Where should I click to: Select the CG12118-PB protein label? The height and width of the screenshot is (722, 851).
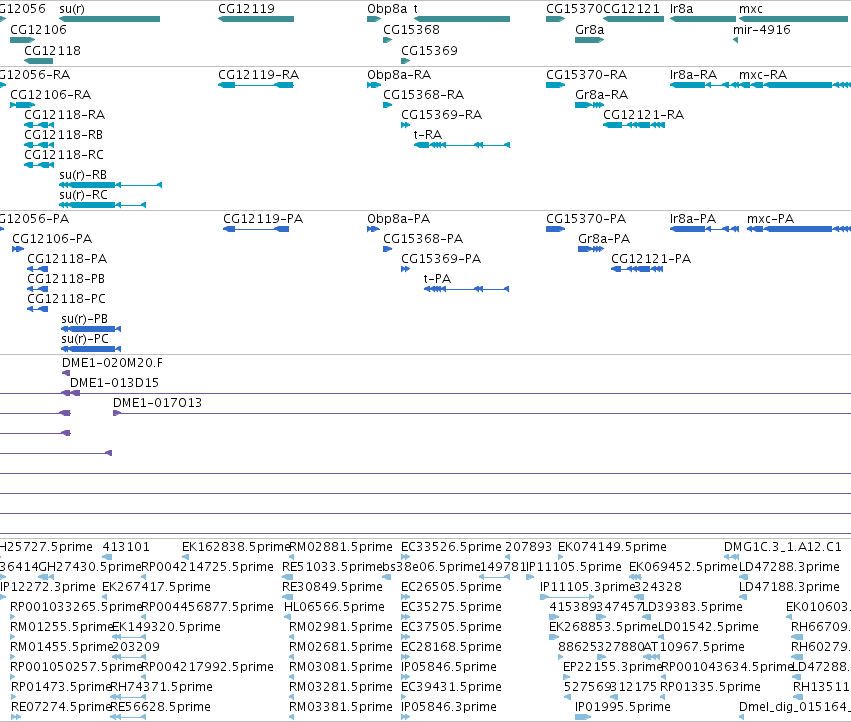pyautogui.click(x=66, y=279)
